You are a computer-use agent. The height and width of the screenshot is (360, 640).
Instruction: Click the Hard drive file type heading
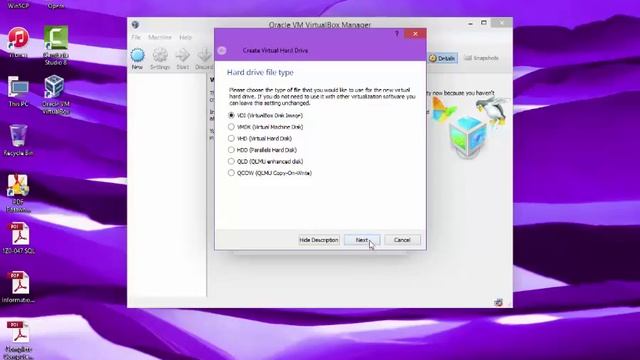click(260, 72)
